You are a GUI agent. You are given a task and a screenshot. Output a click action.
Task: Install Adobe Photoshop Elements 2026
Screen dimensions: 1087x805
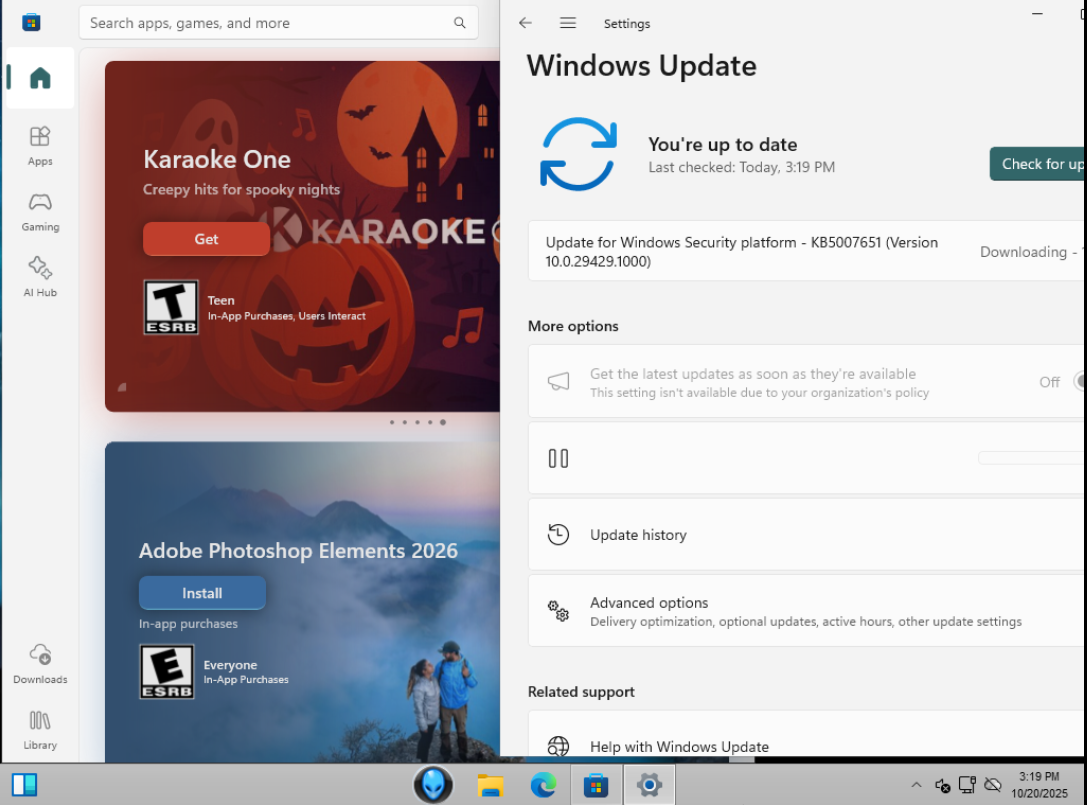[x=202, y=593]
